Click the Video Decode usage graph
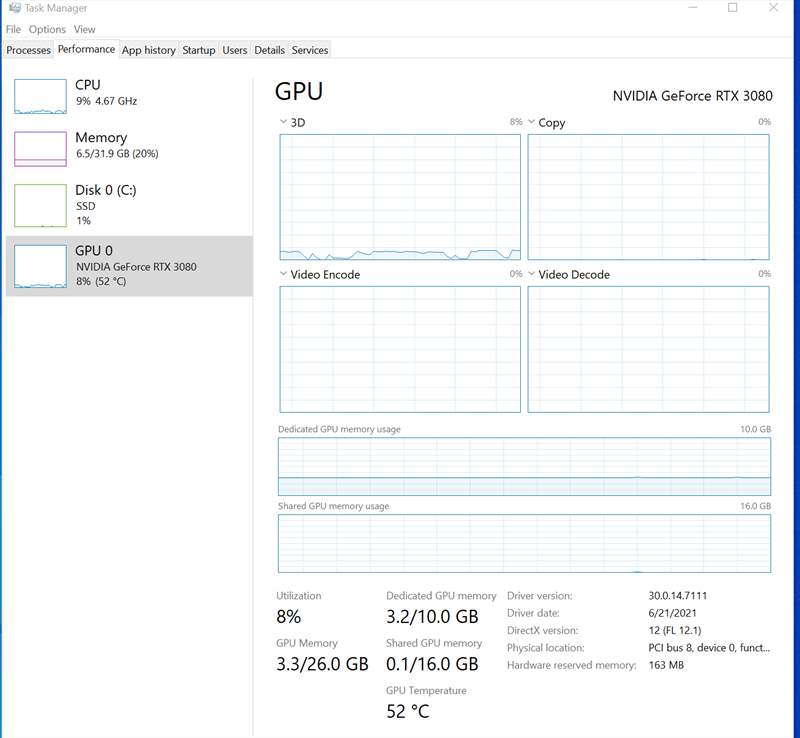800x738 pixels. point(648,349)
